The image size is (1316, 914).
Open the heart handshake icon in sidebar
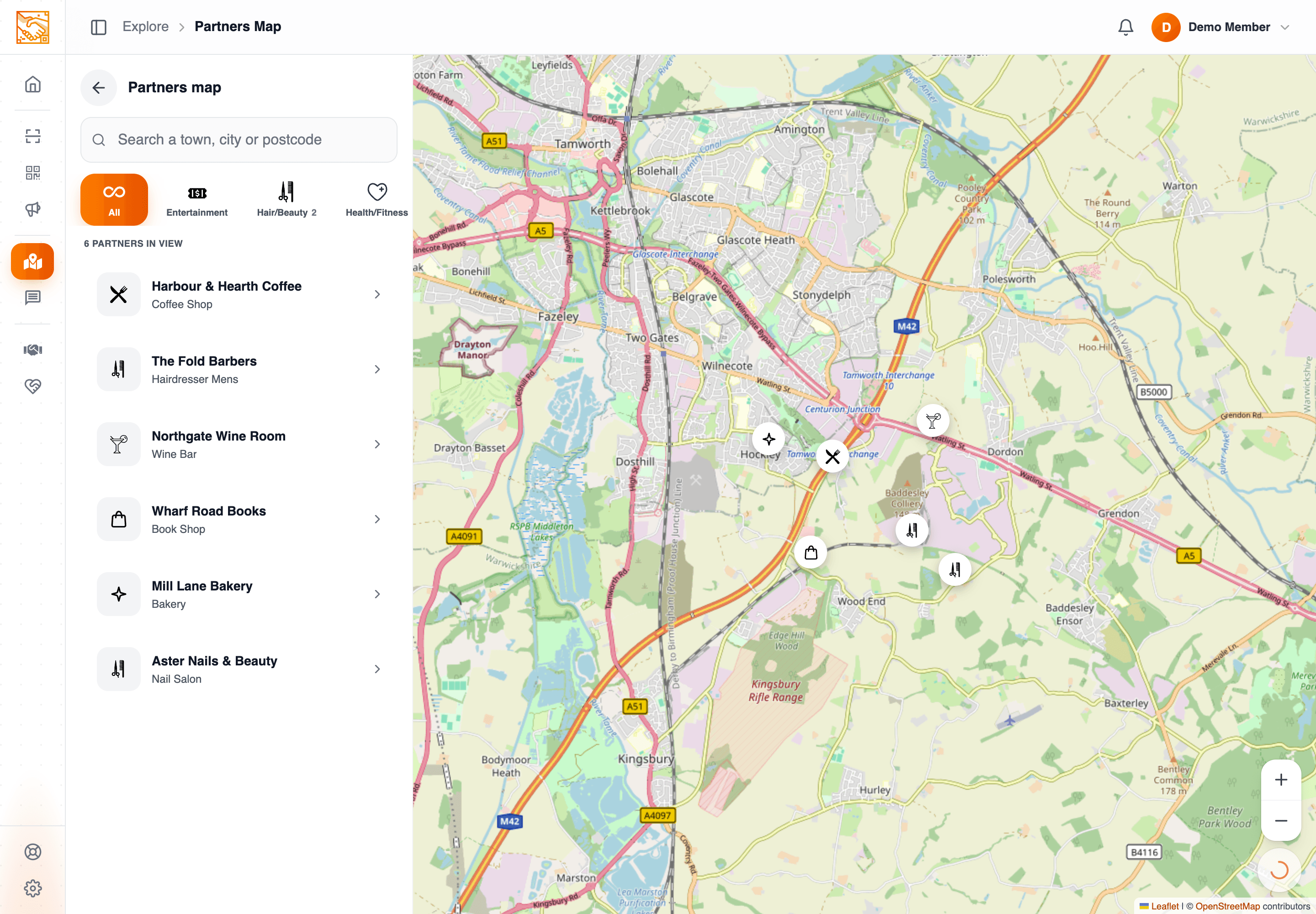tap(32, 386)
